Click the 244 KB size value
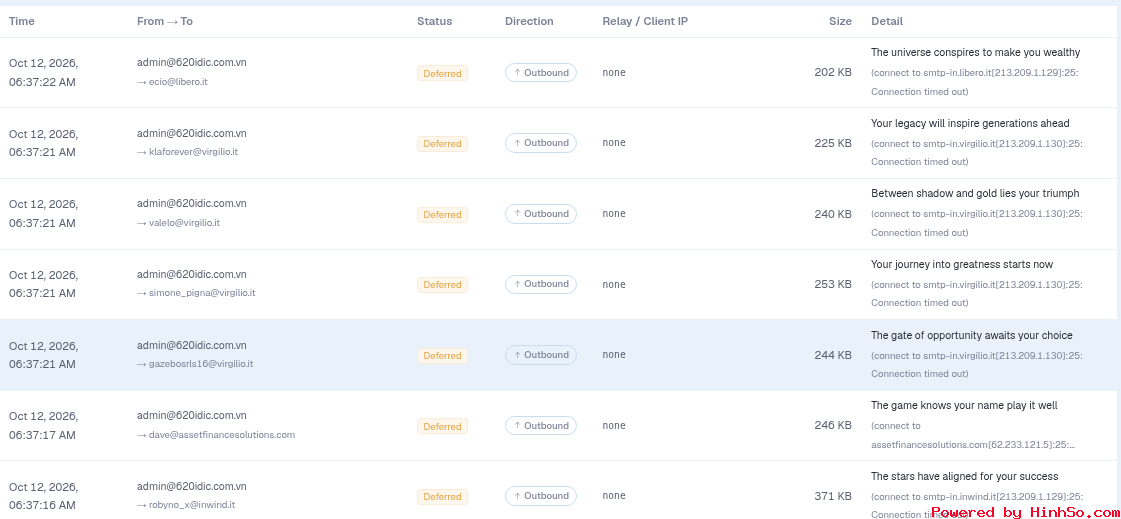Viewport: 1121px width, 519px height. pyautogui.click(x=833, y=355)
